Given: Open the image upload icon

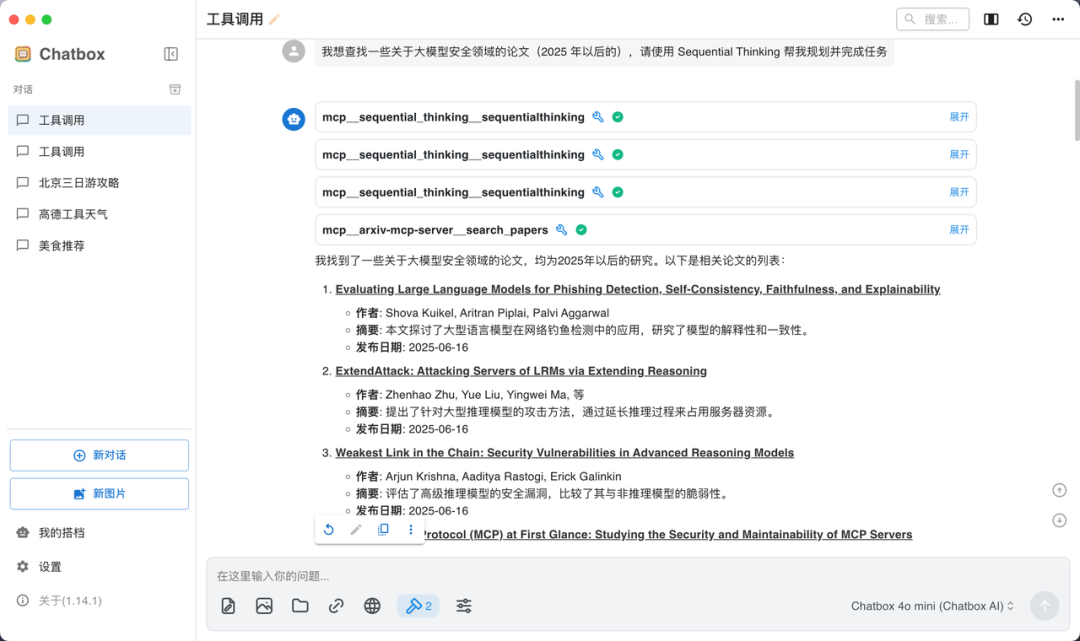Looking at the screenshot, I should click(264, 605).
